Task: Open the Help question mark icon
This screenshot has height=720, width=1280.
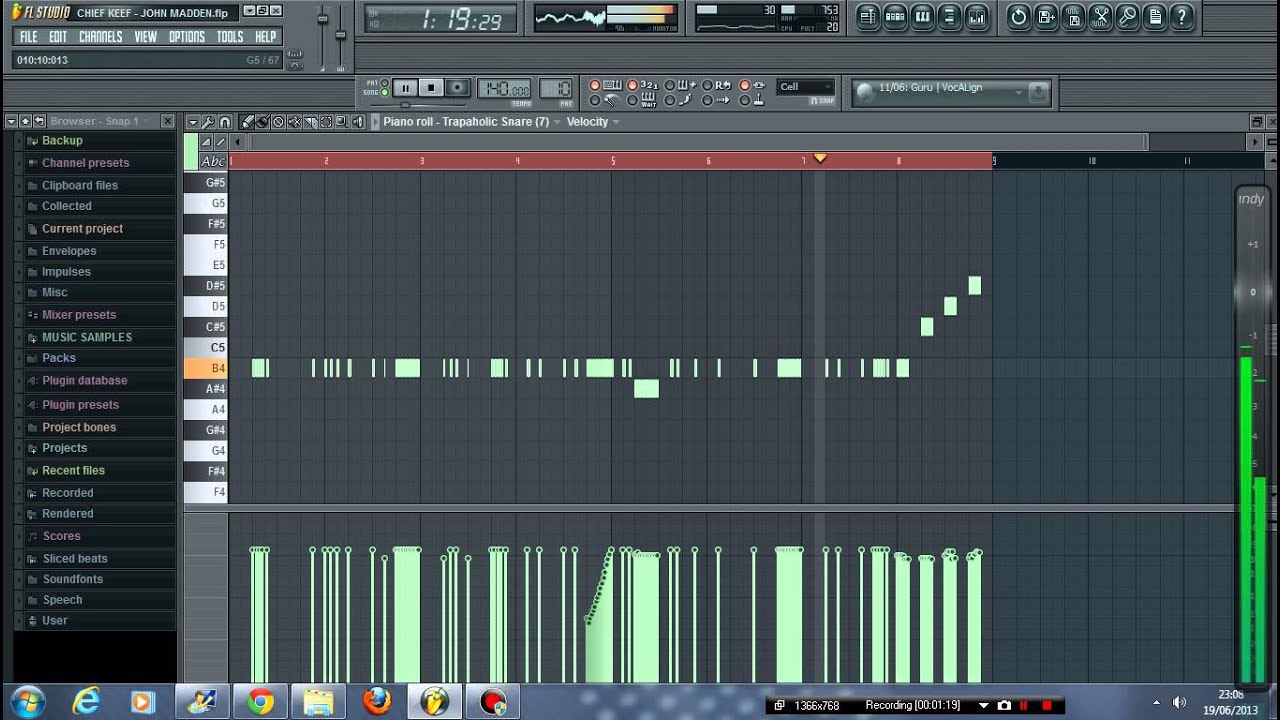Action: pos(1181,16)
